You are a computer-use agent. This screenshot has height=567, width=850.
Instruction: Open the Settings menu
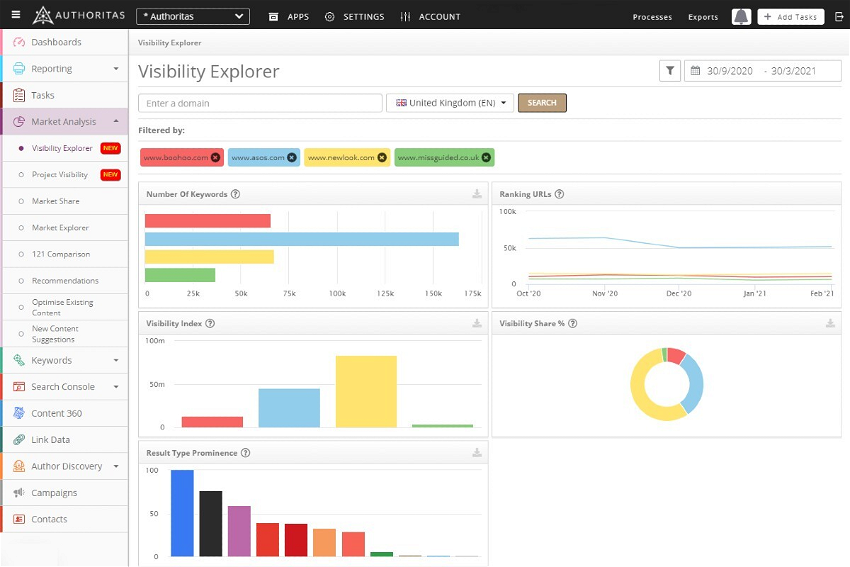coord(354,17)
